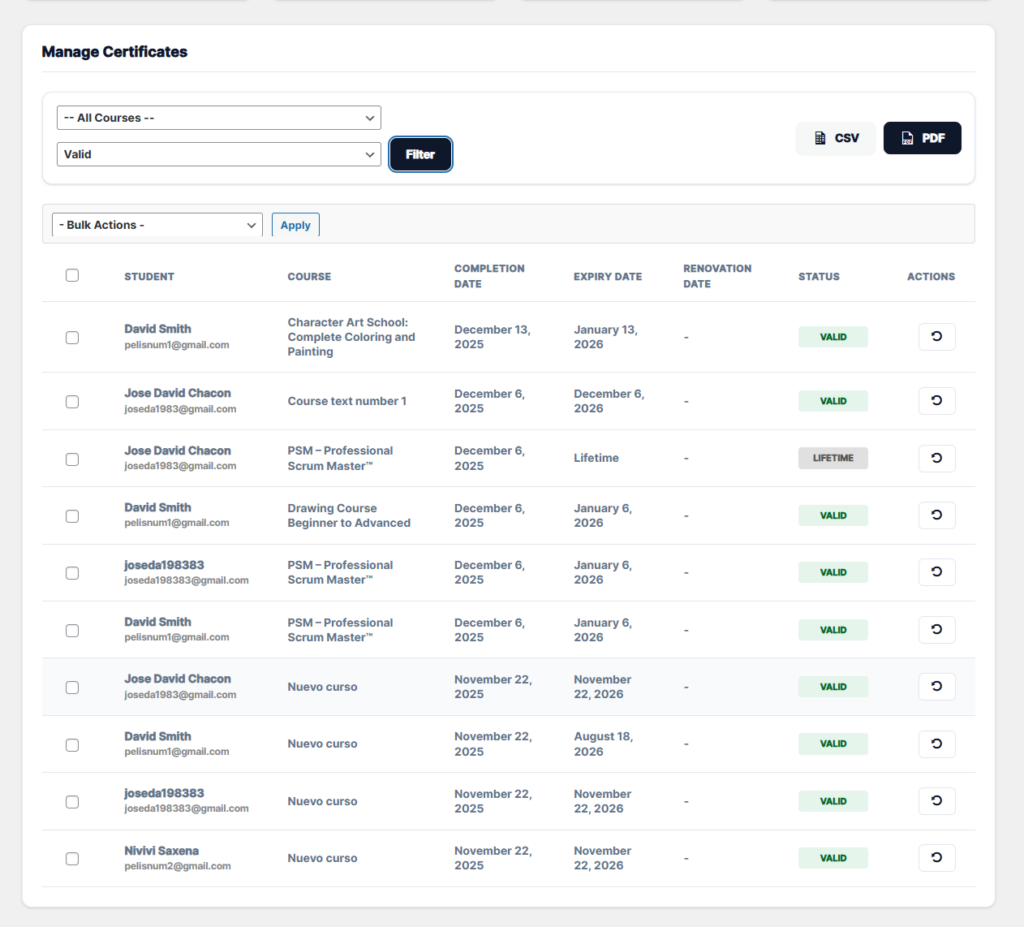1024x927 pixels.
Task: Export certificates with the PDF icon button
Action: [922, 138]
